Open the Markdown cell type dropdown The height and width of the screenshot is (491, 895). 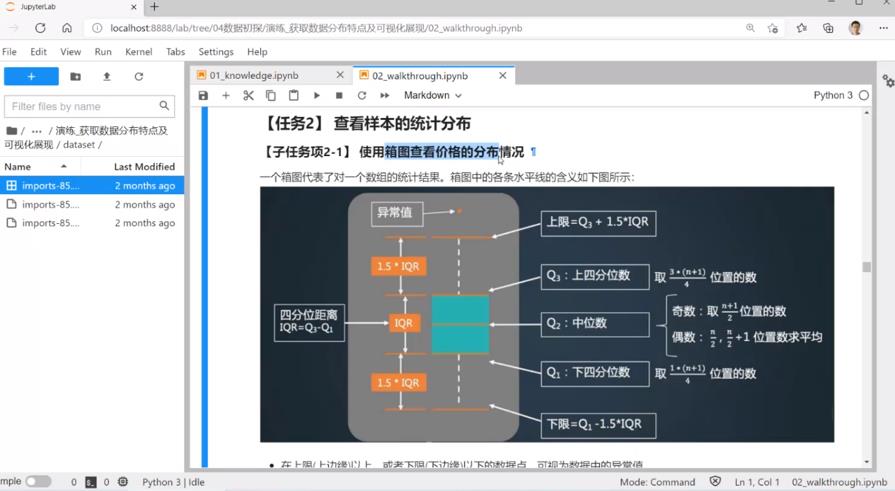[x=432, y=96]
